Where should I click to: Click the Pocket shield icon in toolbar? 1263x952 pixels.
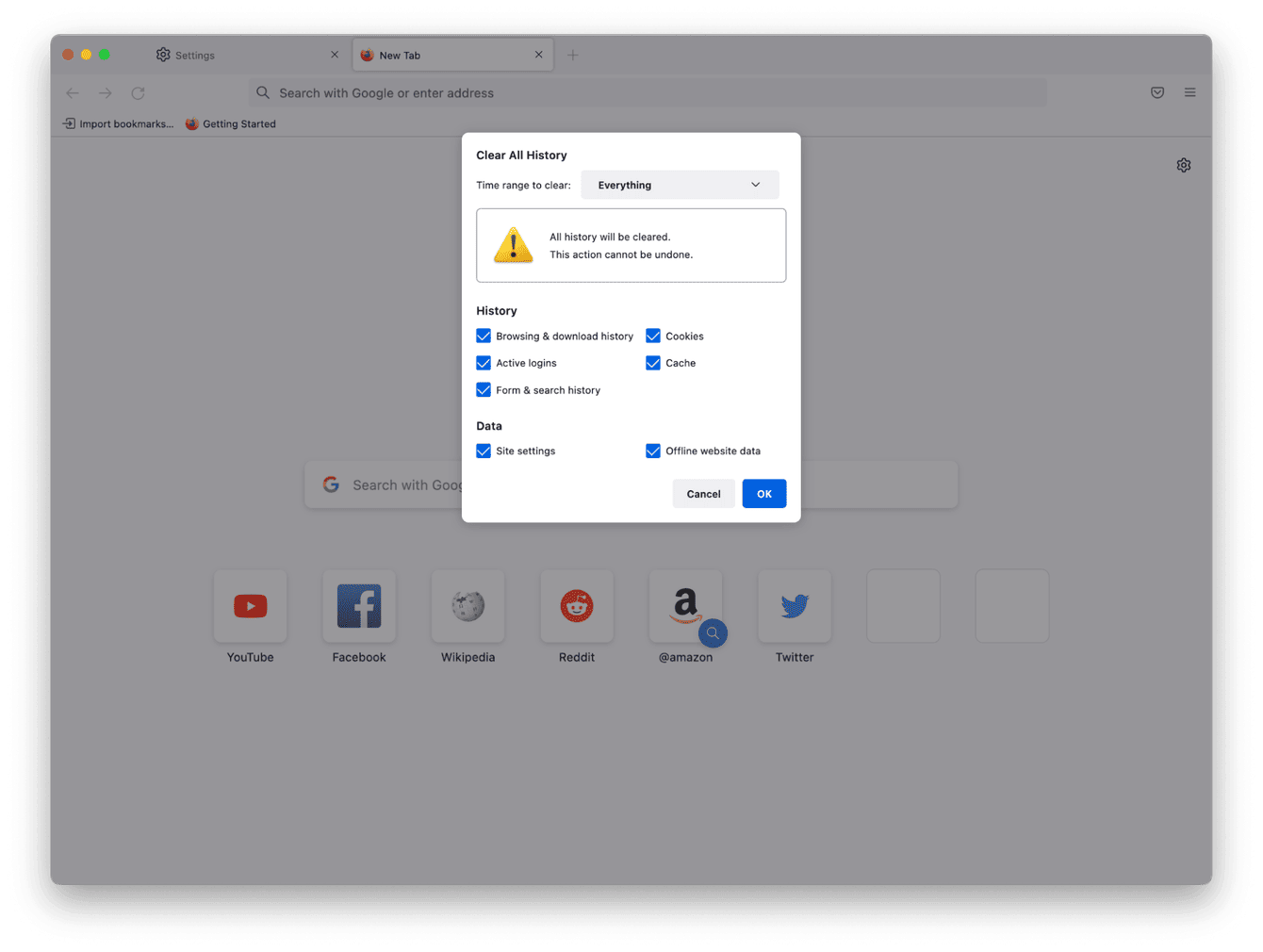[x=1157, y=92]
